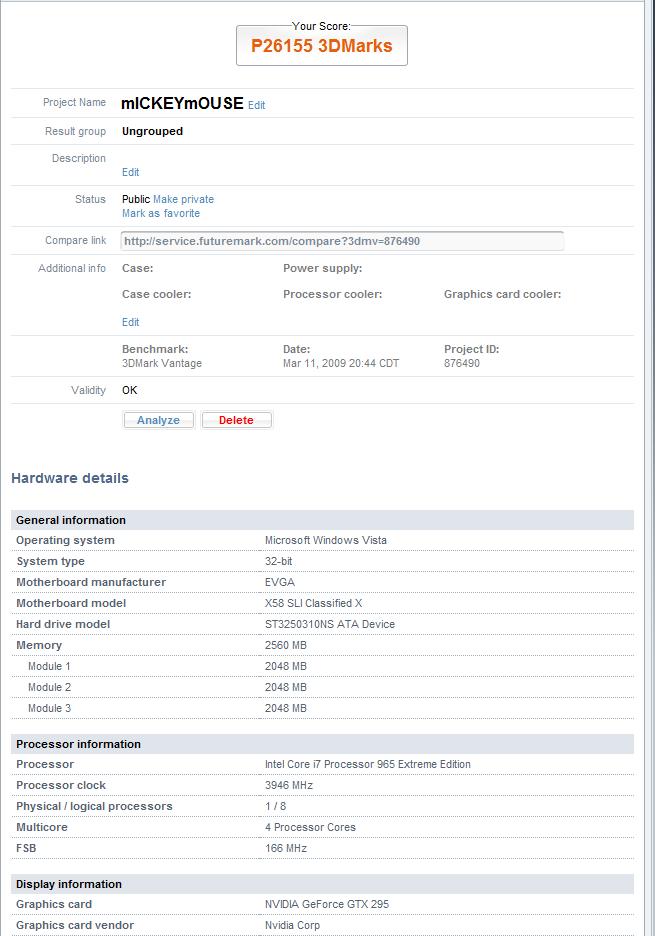Edit the project name mICKEYmOUSE
The height and width of the screenshot is (936, 655).
point(257,105)
